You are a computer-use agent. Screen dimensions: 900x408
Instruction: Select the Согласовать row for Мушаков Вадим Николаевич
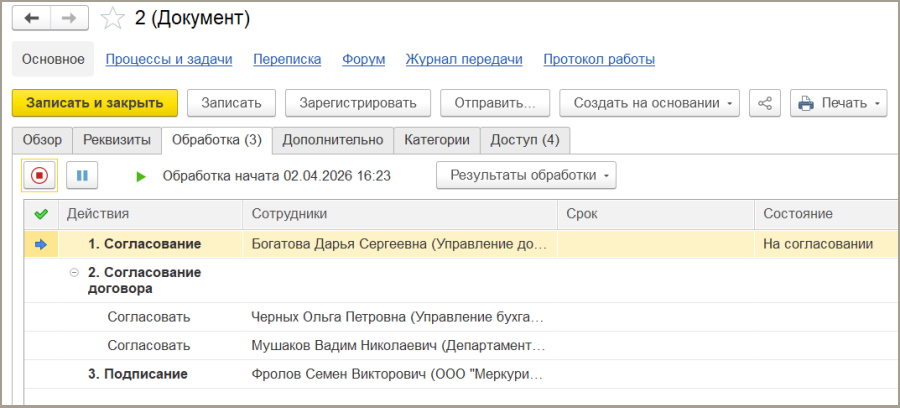point(461,346)
